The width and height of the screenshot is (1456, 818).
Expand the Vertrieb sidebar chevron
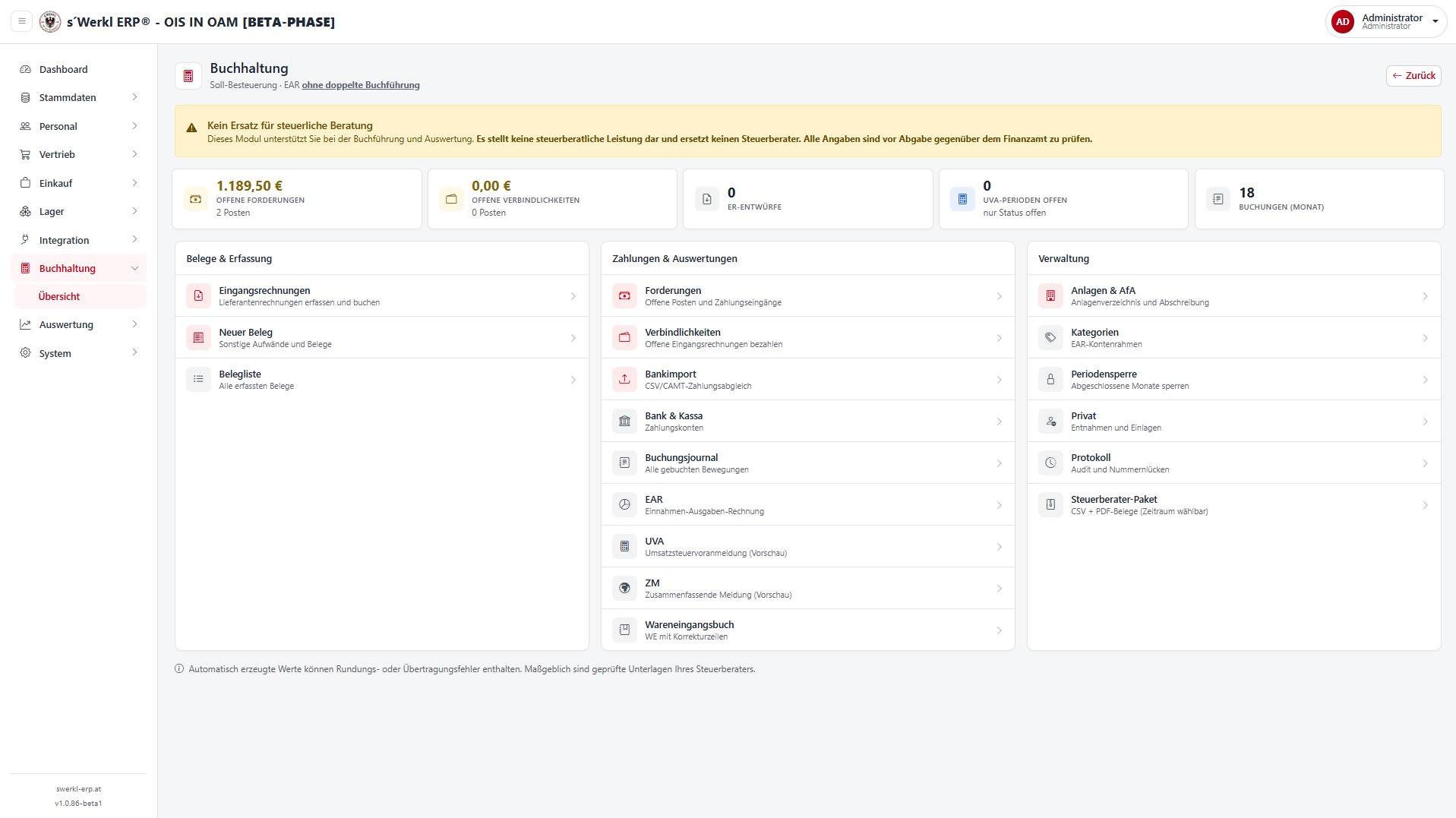point(134,154)
